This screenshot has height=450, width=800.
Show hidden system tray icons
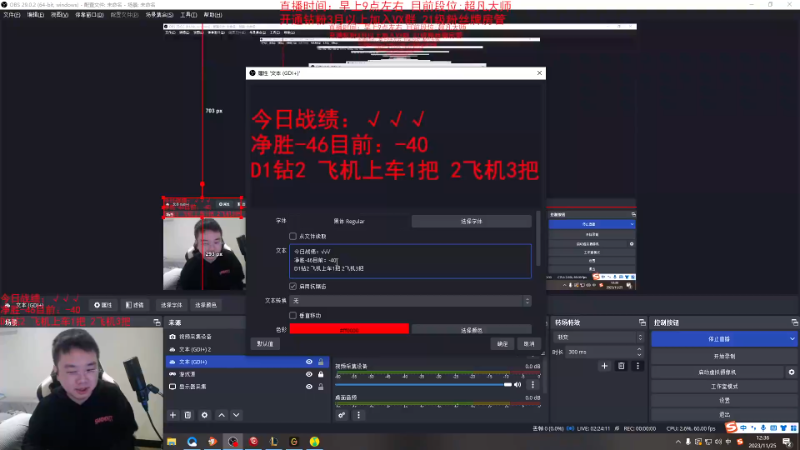[x=678, y=442]
